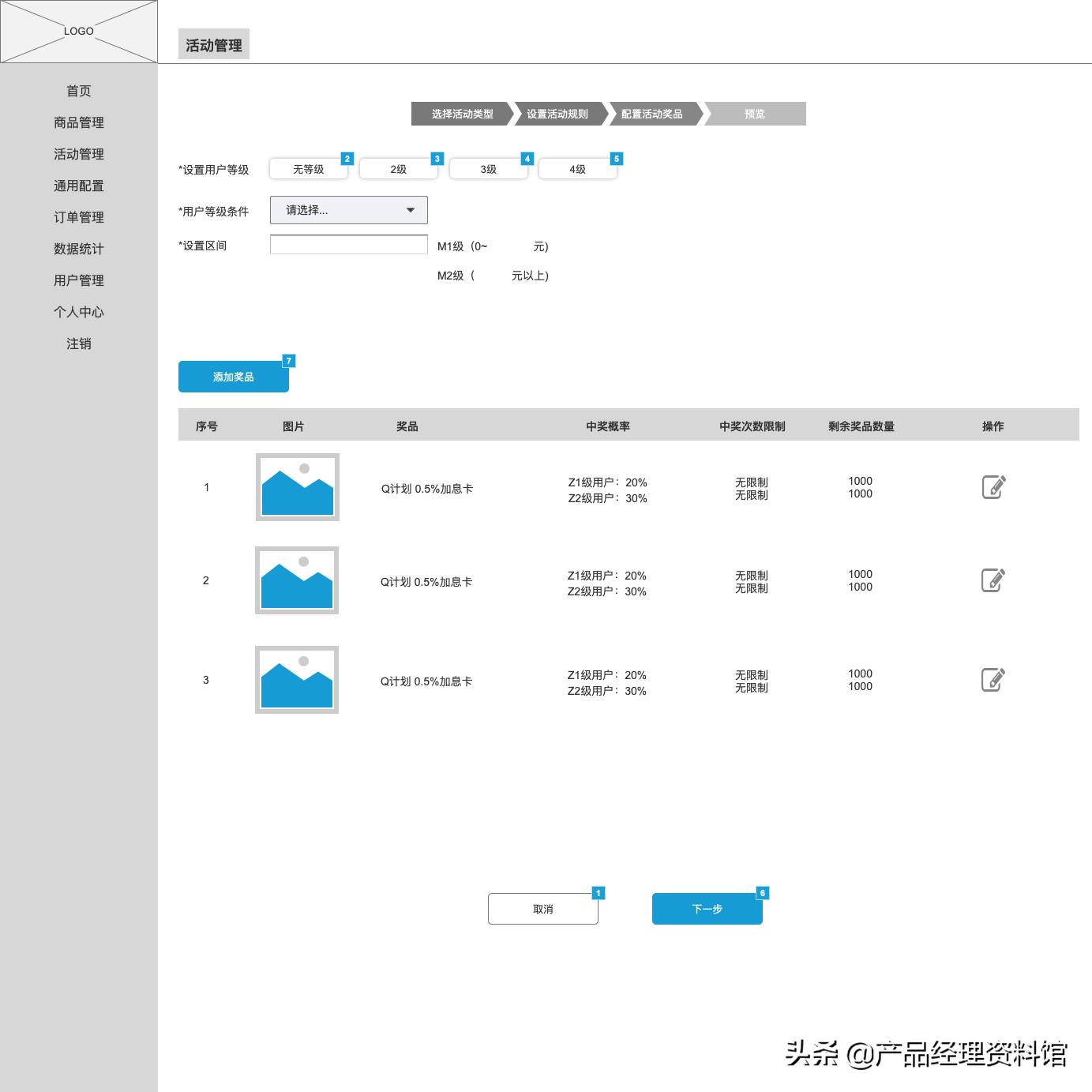Toggle the 2级 user level
1092x1092 pixels.
click(398, 168)
